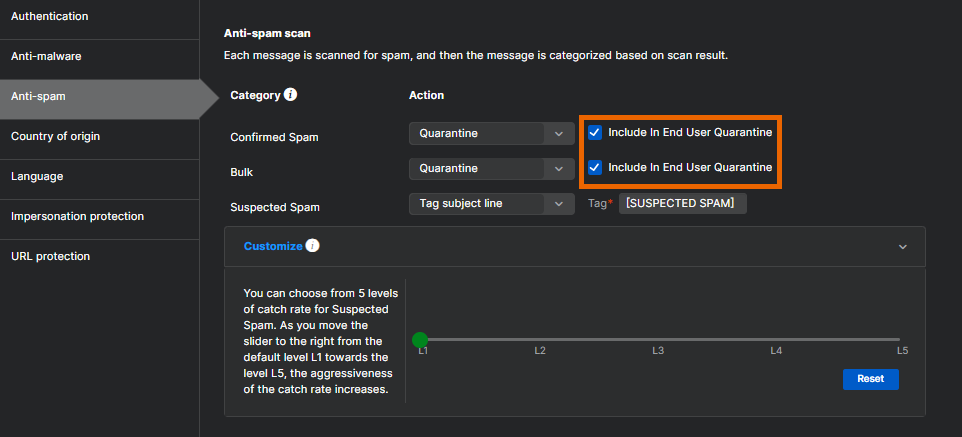Go to Country of origin settings

pos(55,137)
